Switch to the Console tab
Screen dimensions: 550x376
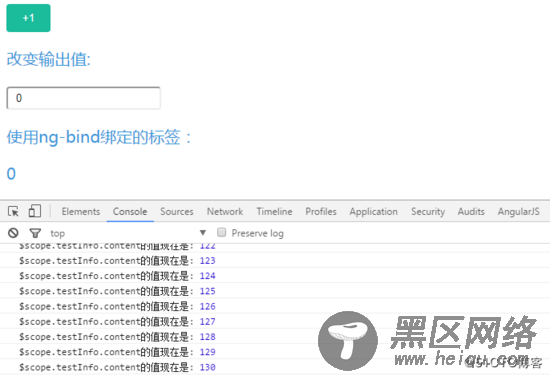pyautogui.click(x=130, y=212)
